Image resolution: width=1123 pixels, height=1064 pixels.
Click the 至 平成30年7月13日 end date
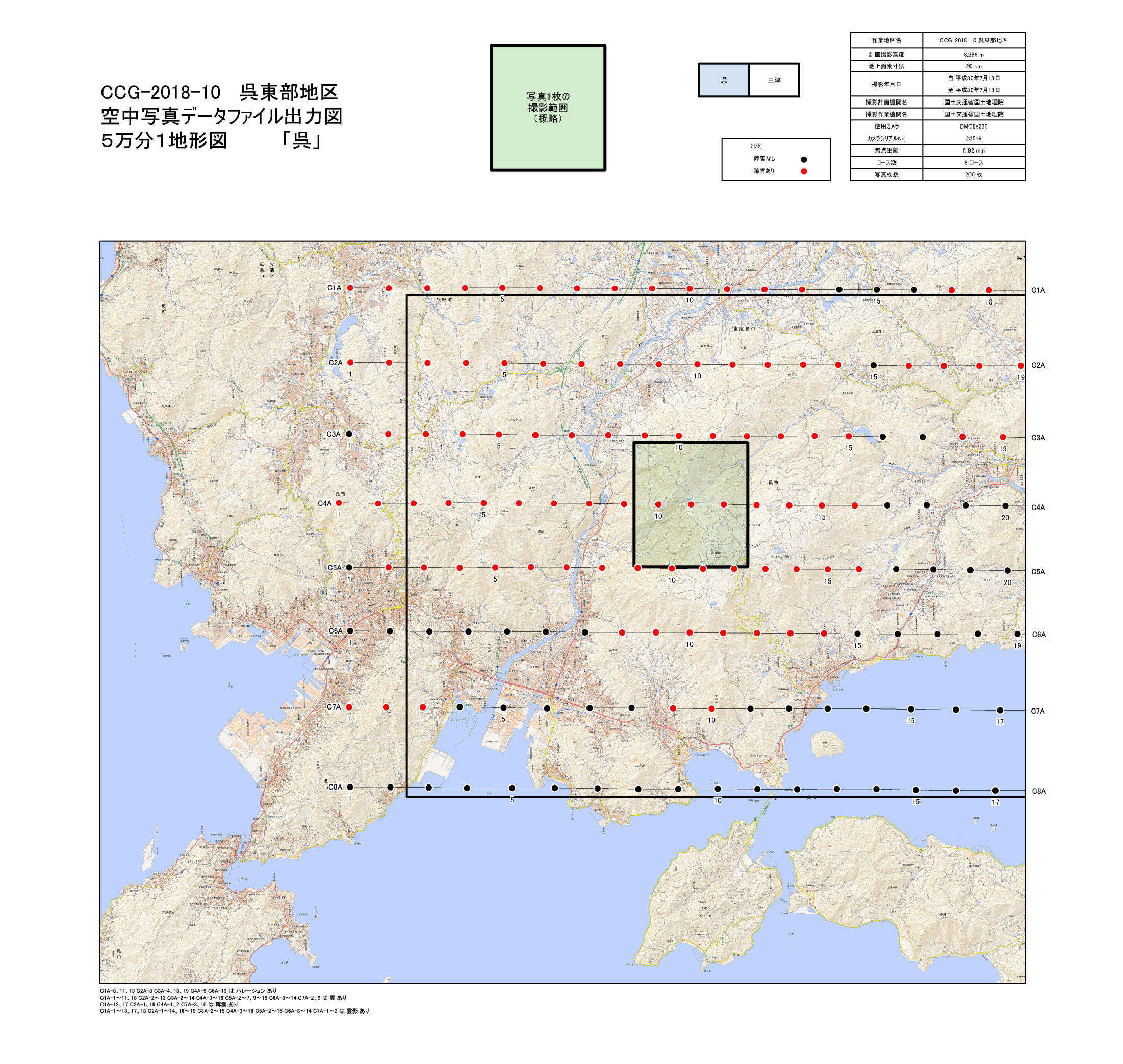click(973, 90)
